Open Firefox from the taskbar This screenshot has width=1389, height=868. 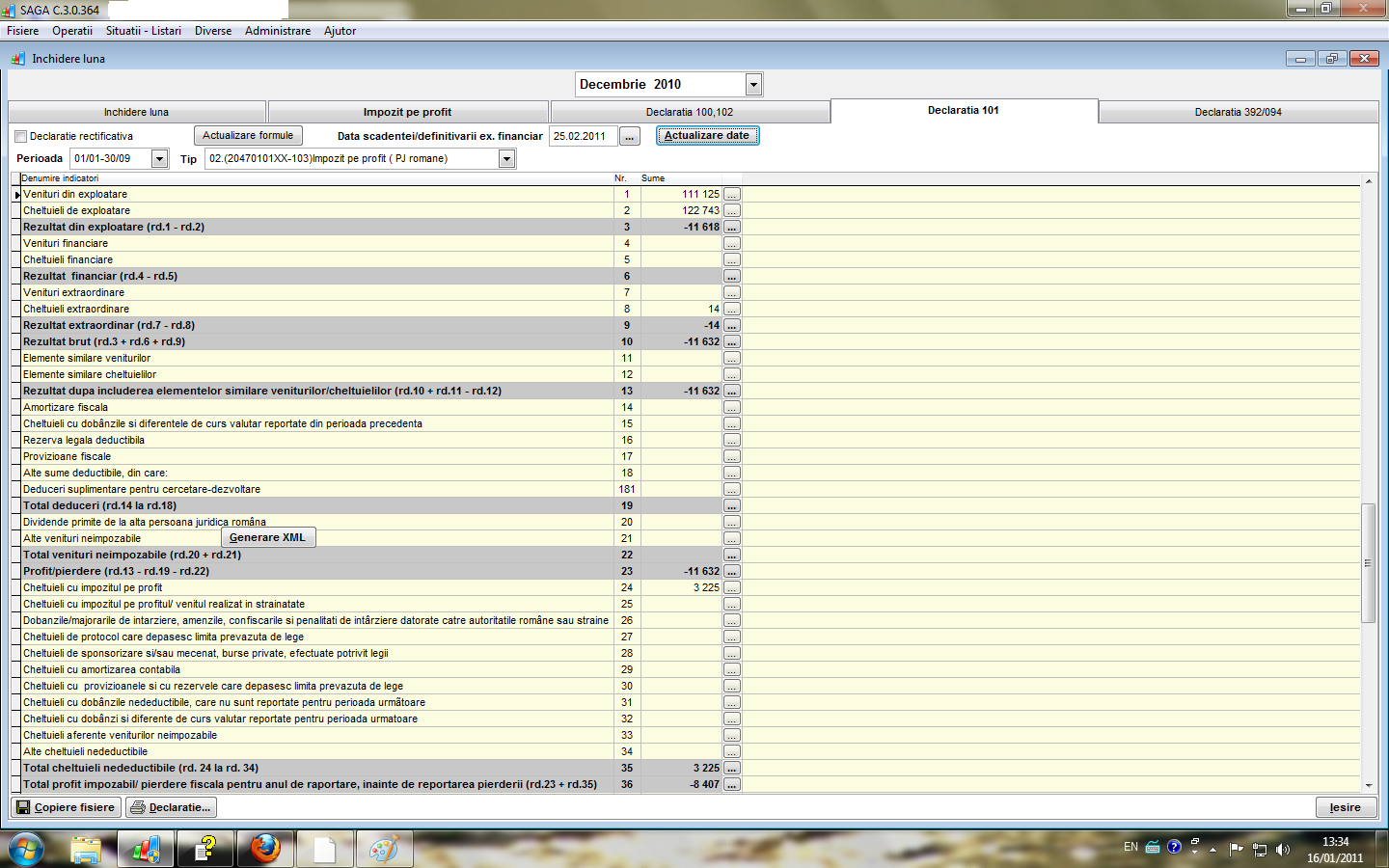coord(265,850)
